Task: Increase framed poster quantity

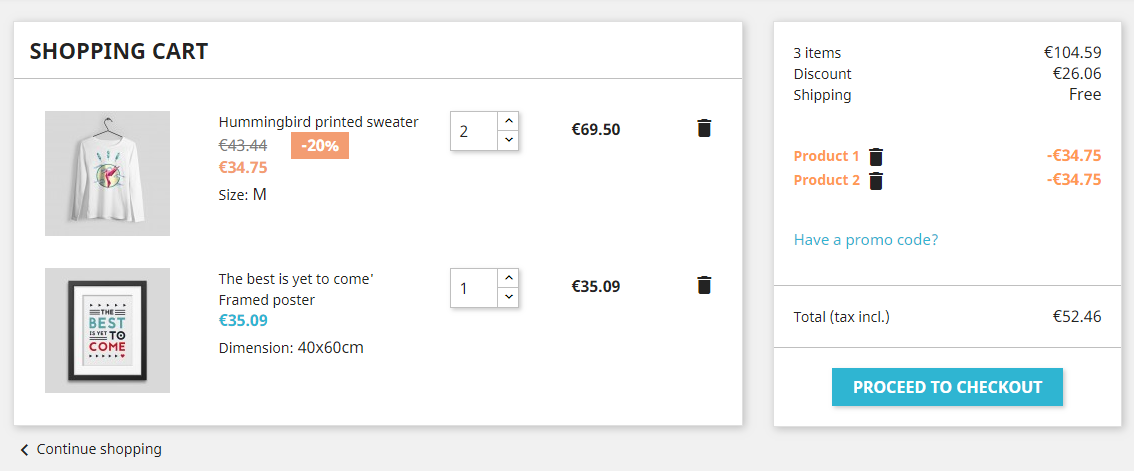Action: point(508,277)
